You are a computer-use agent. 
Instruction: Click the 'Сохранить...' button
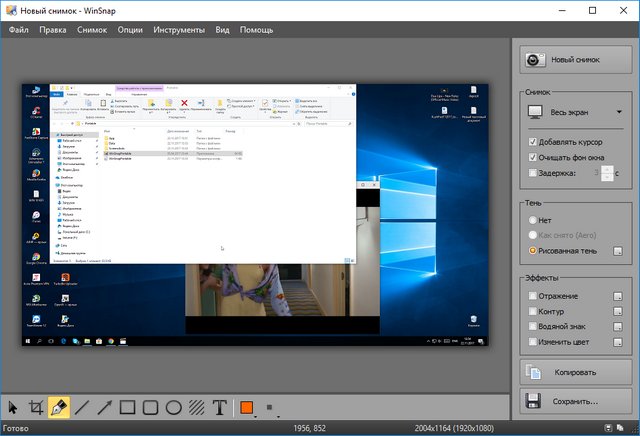click(x=574, y=402)
